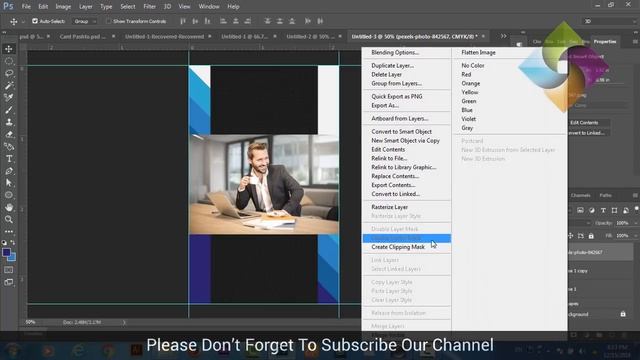Screen dimensions: 640x360
Task: Open the Fill slider dropdown arrow
Action: [636, 236]
